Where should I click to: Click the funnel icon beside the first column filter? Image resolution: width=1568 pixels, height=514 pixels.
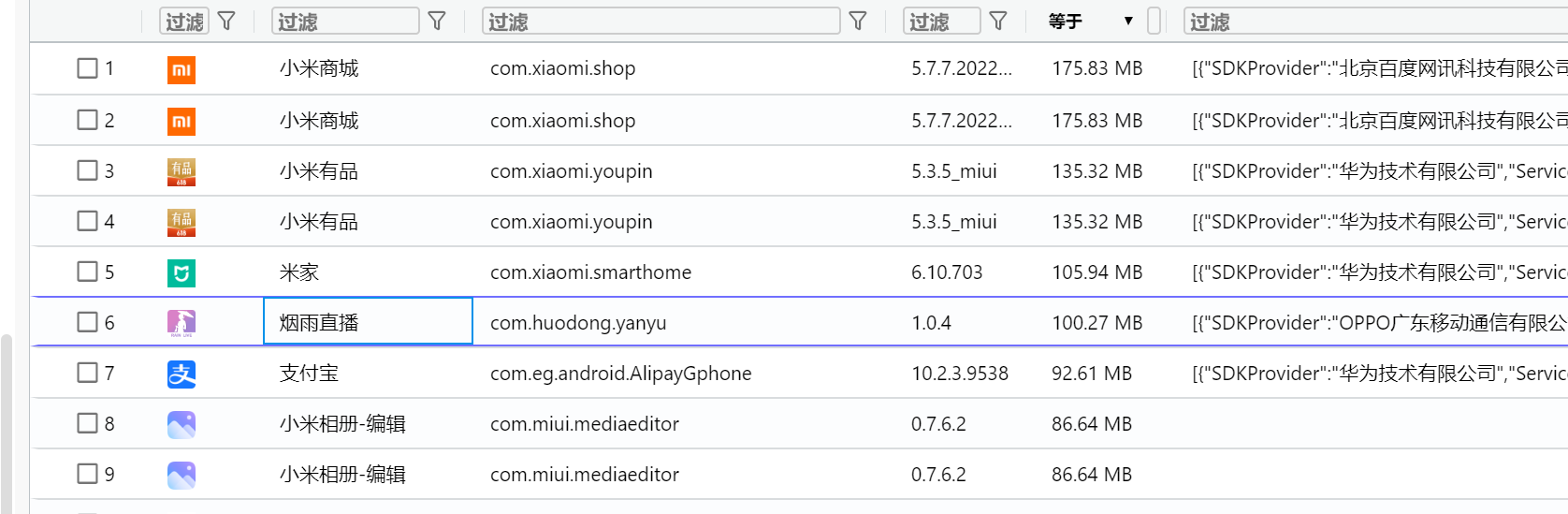(x=226, y=21)
